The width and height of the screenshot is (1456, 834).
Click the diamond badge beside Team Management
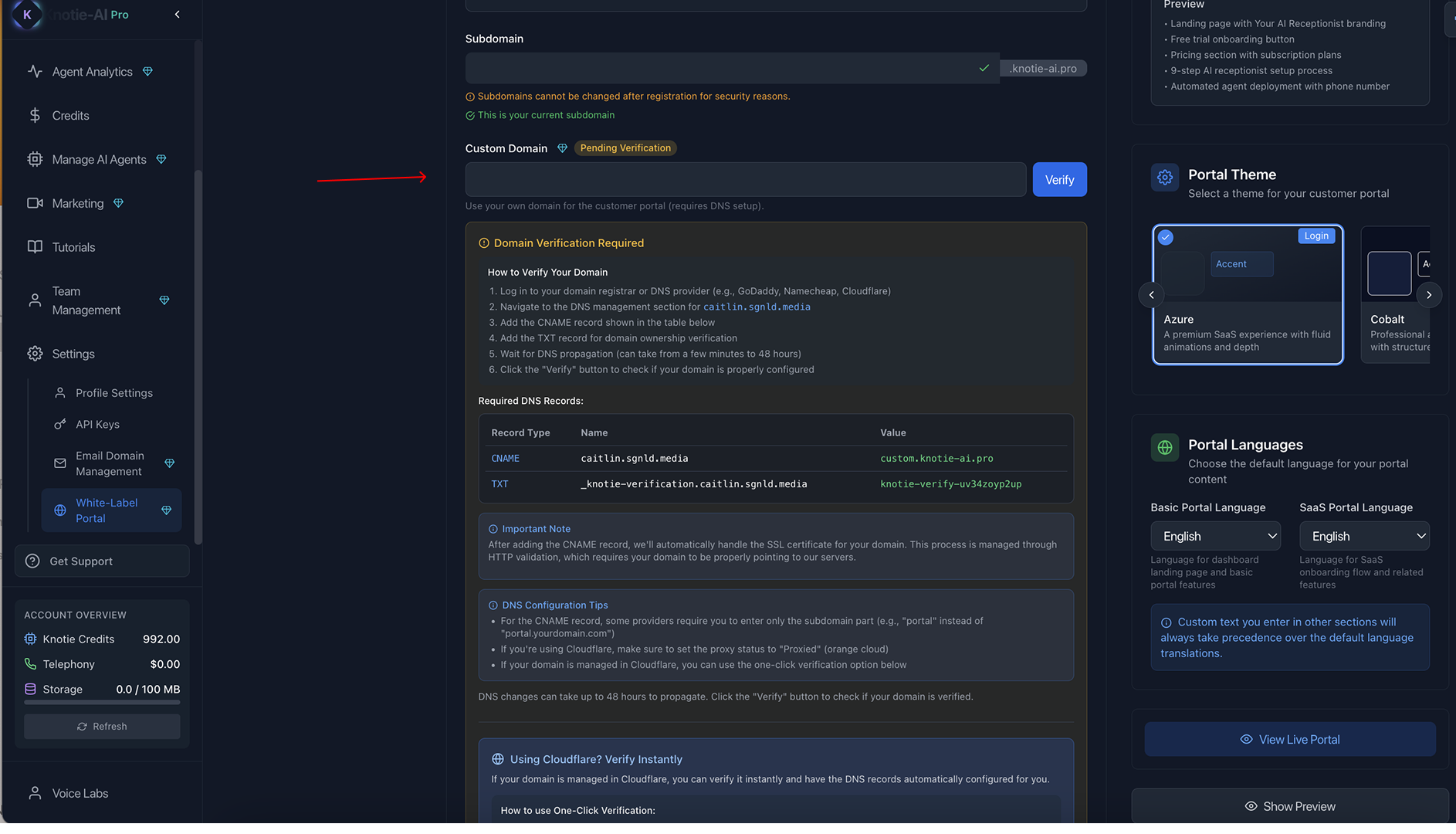pyautogui.click(x=164, y=301)
